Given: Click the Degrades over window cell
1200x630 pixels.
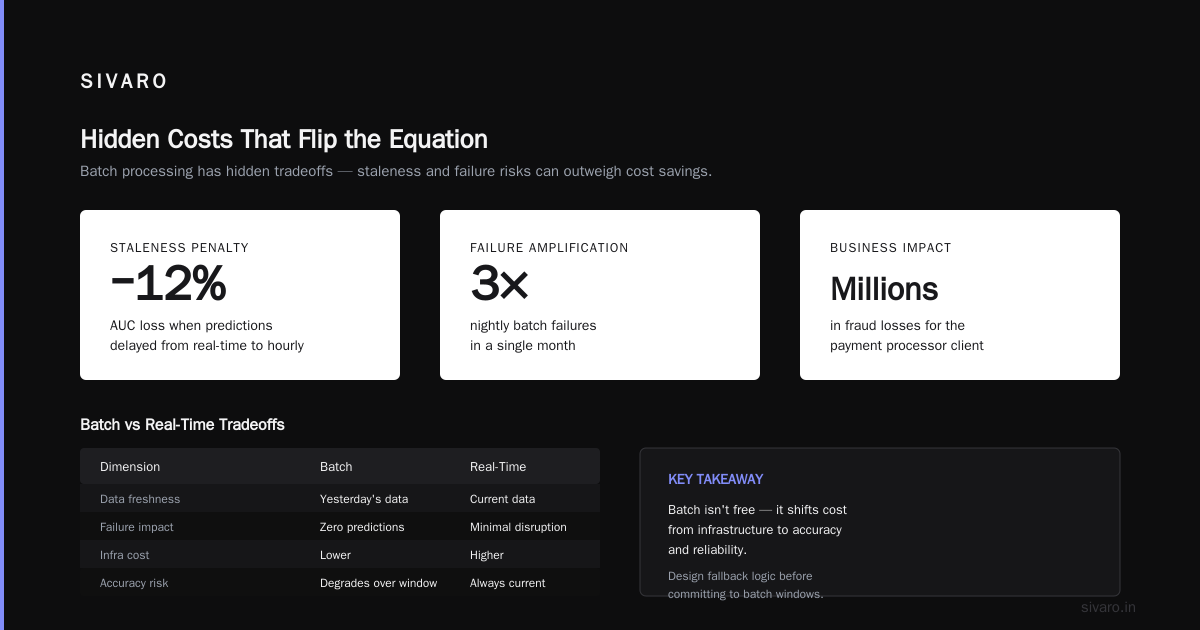Looking at the screenshot, I should (x=378, y=583).
